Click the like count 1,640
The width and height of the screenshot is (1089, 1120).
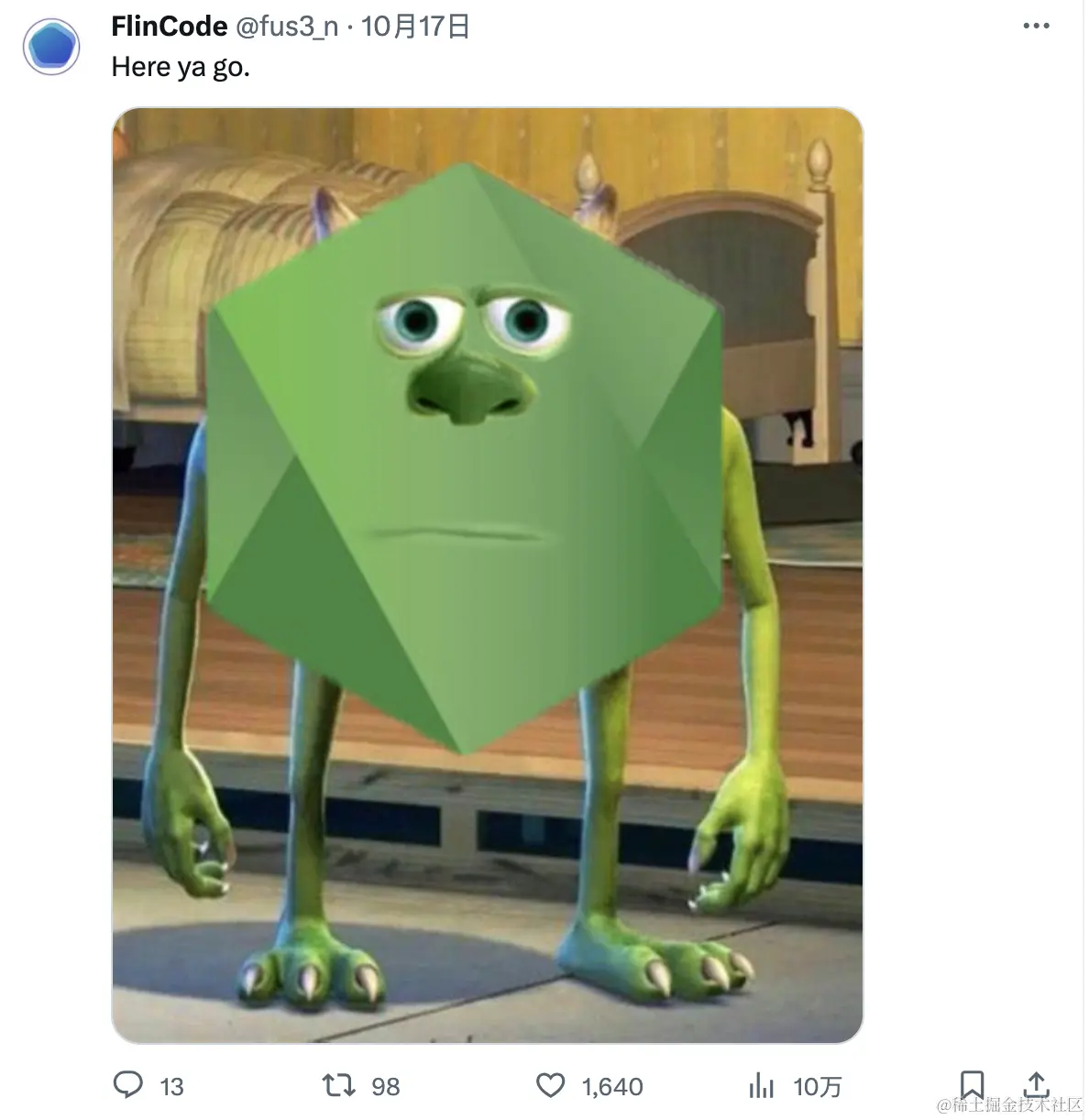(612, 1087)
